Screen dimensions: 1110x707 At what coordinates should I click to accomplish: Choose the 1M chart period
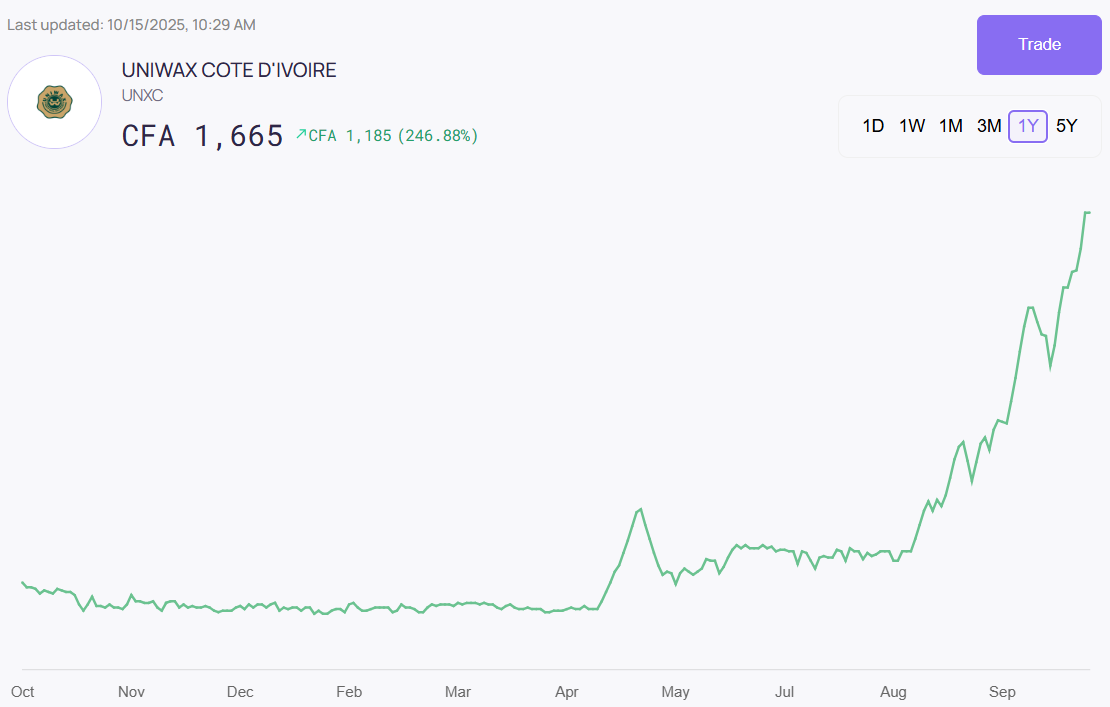pyautogui.click(x=950, y=126)
